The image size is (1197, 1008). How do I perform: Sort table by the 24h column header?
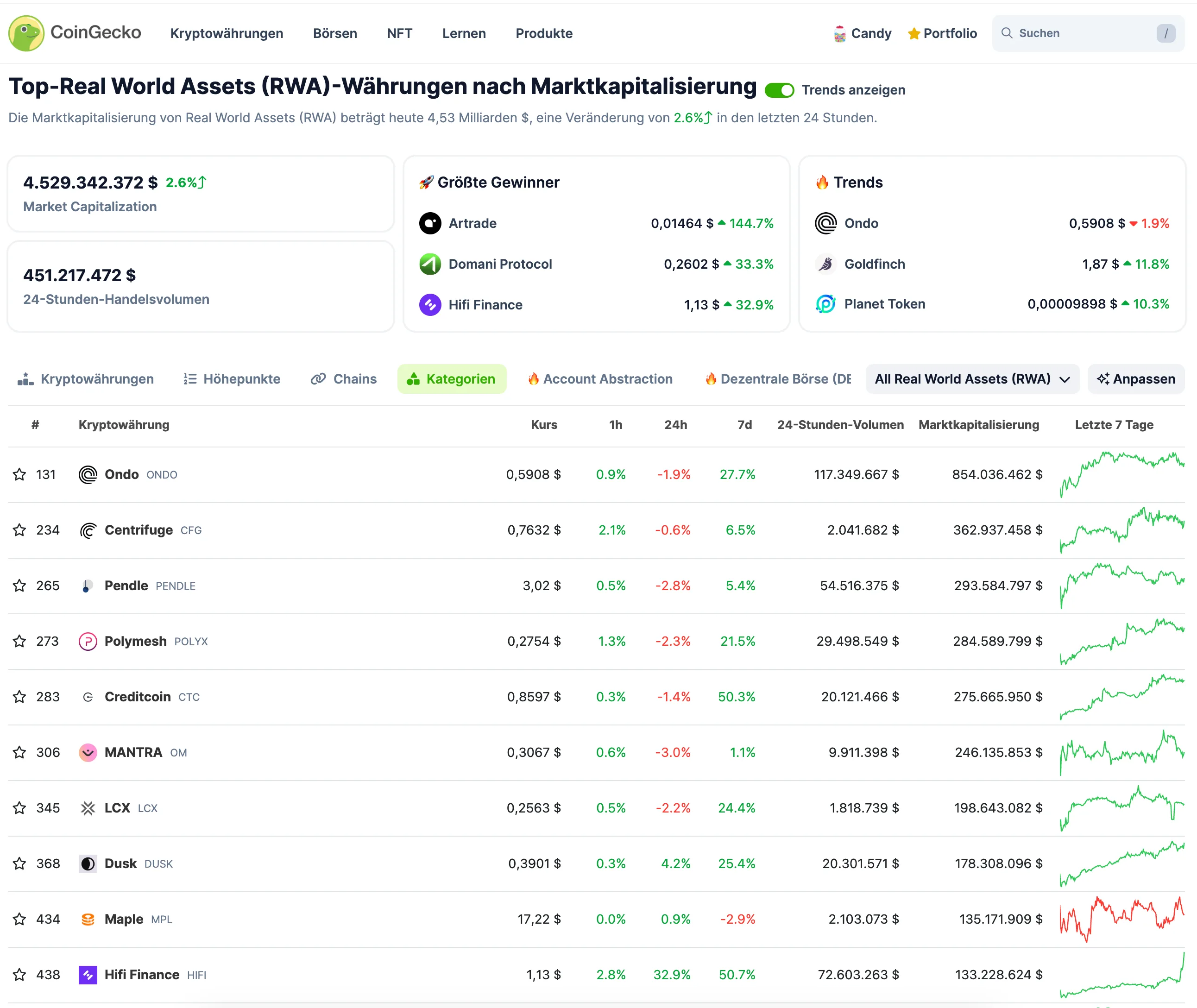[x=676, y=425]
